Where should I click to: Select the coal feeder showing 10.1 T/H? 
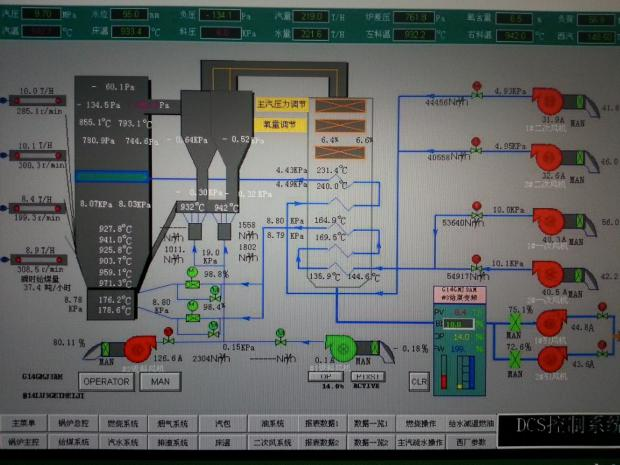coord(38,155)
